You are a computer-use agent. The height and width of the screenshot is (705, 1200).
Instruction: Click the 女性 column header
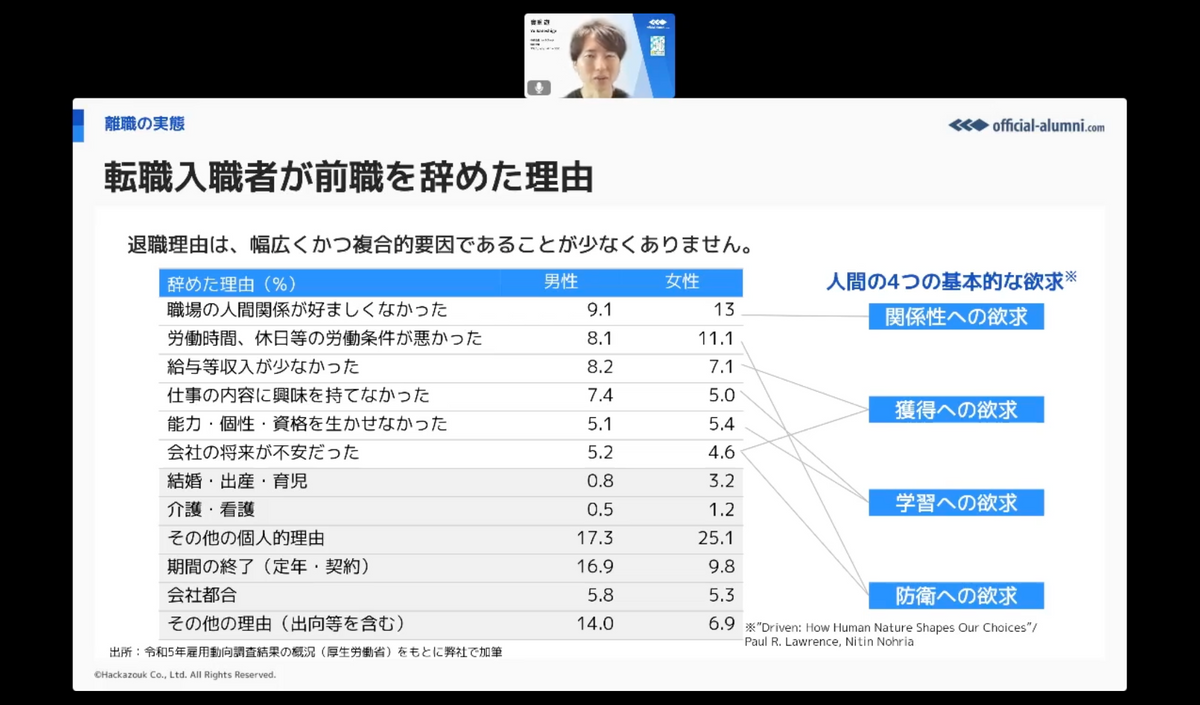(x=683, y=283)
